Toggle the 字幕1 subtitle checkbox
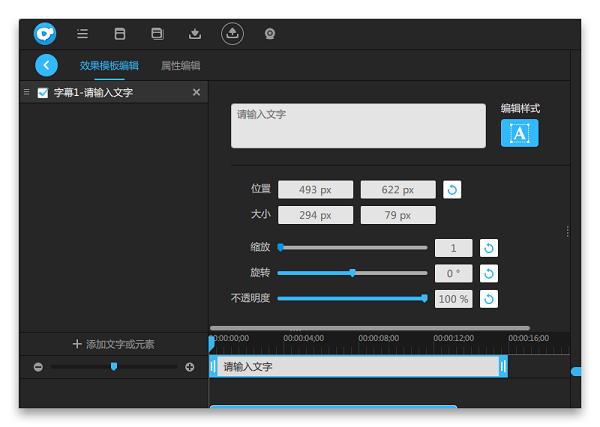600x427 pixels. coord(43,93)
